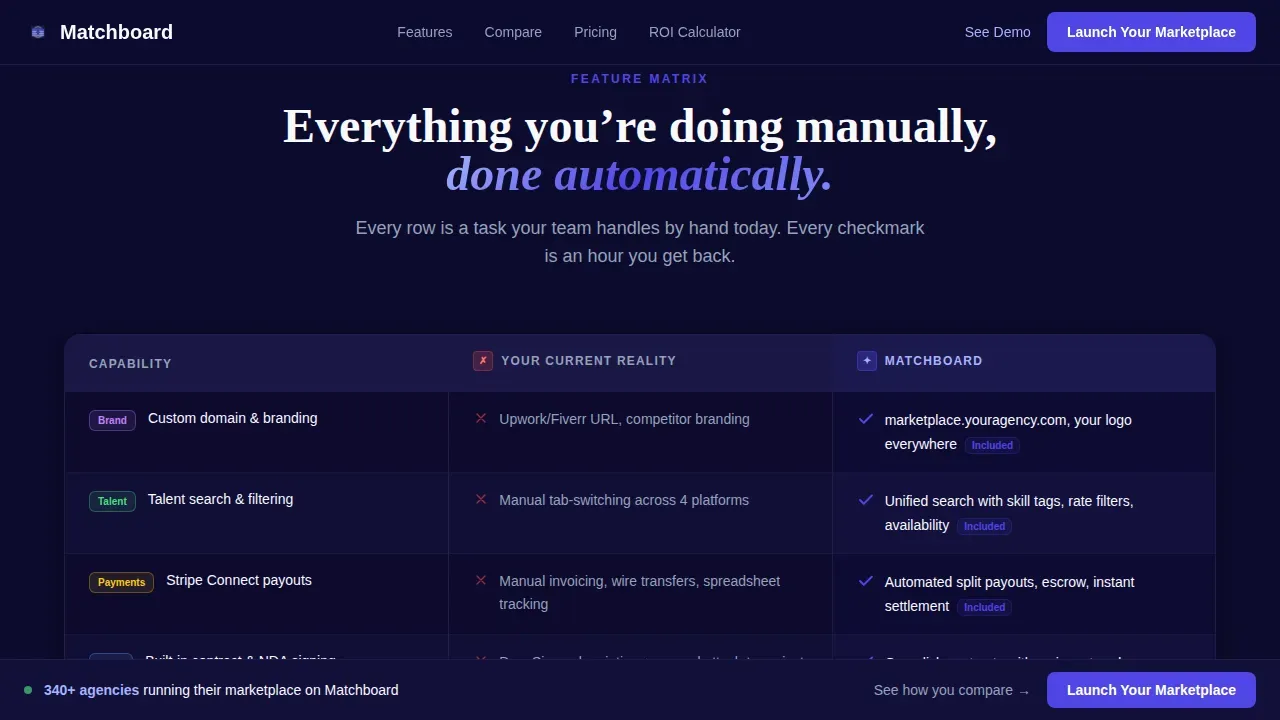Viewport: 1280px width, 720px height.
Task: Click the sparkle icon beside Matchboard column header
Action: click(x=867, y=361)
